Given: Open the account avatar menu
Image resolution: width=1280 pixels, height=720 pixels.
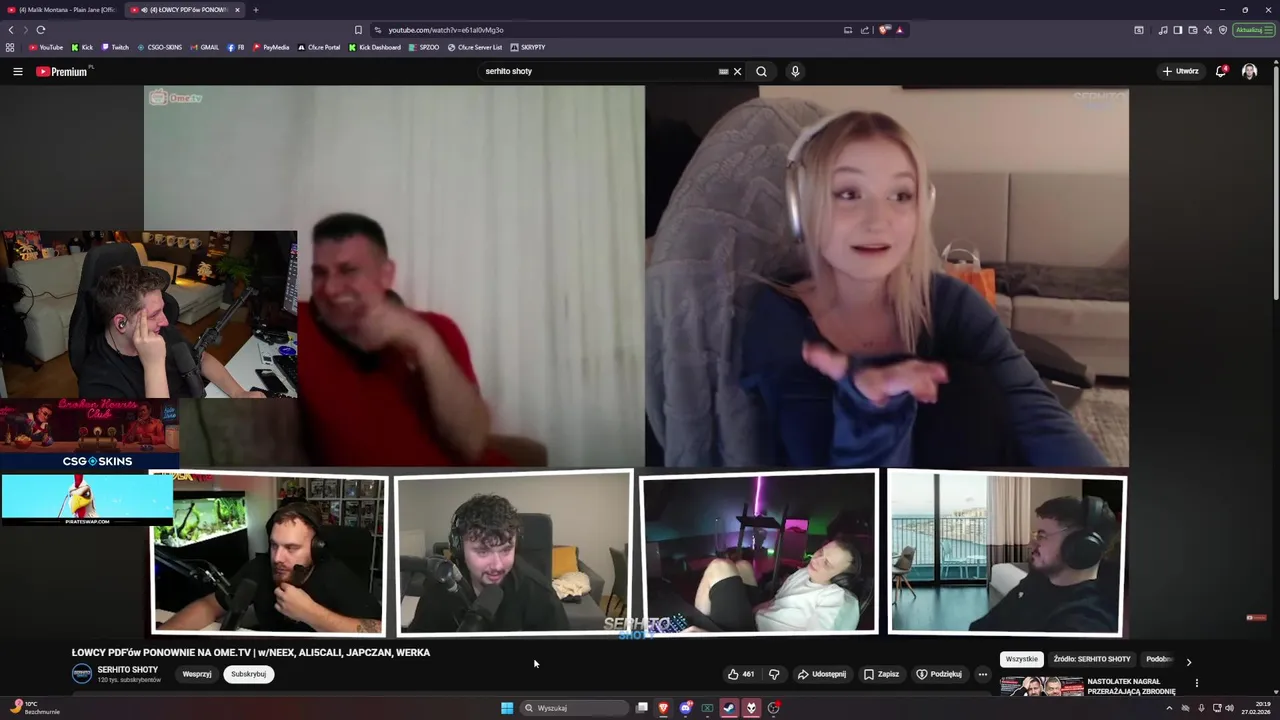Looking at the screenshot, I should [x=1249, y=71].
